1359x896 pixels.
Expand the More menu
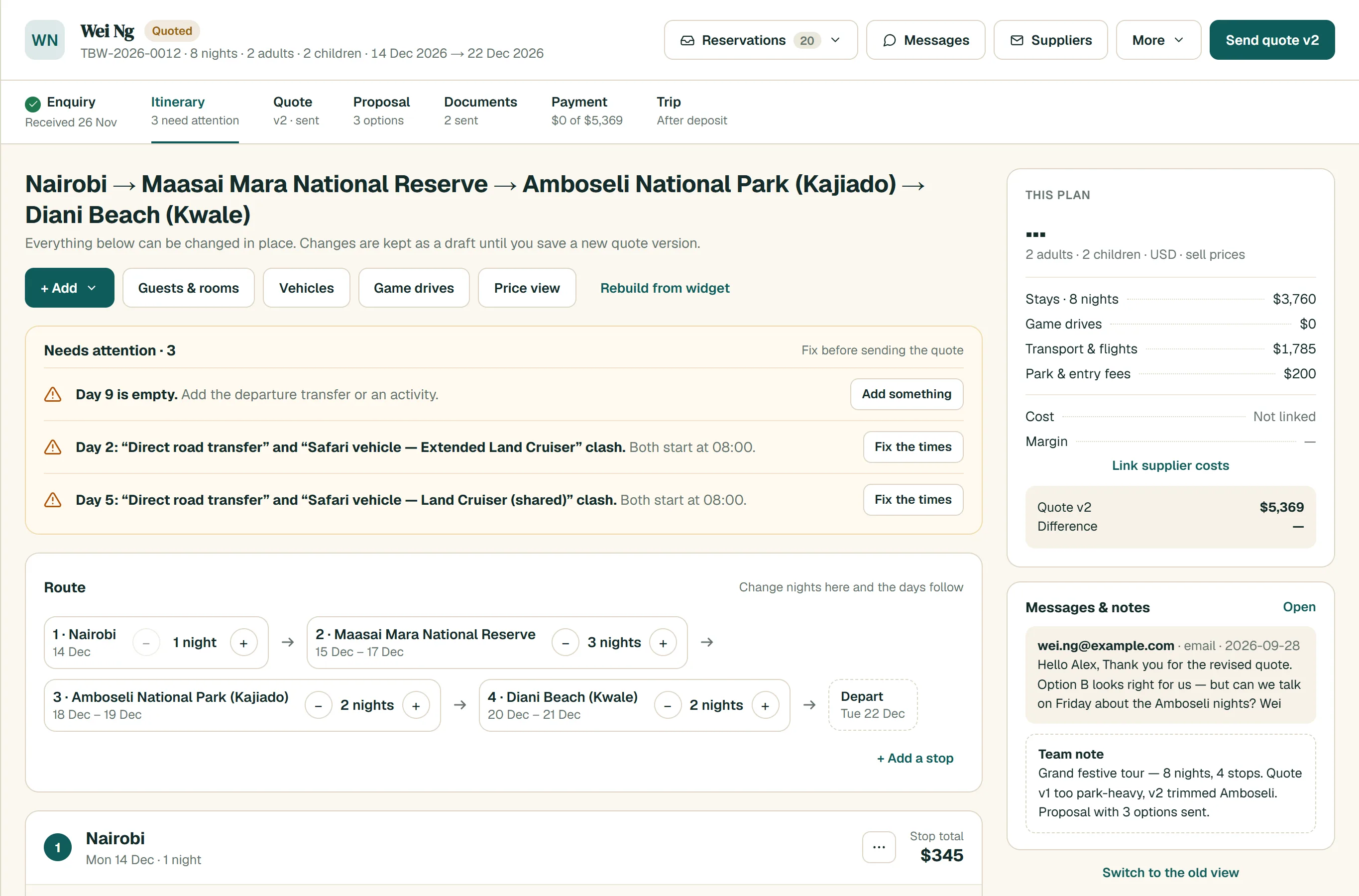1158,40
